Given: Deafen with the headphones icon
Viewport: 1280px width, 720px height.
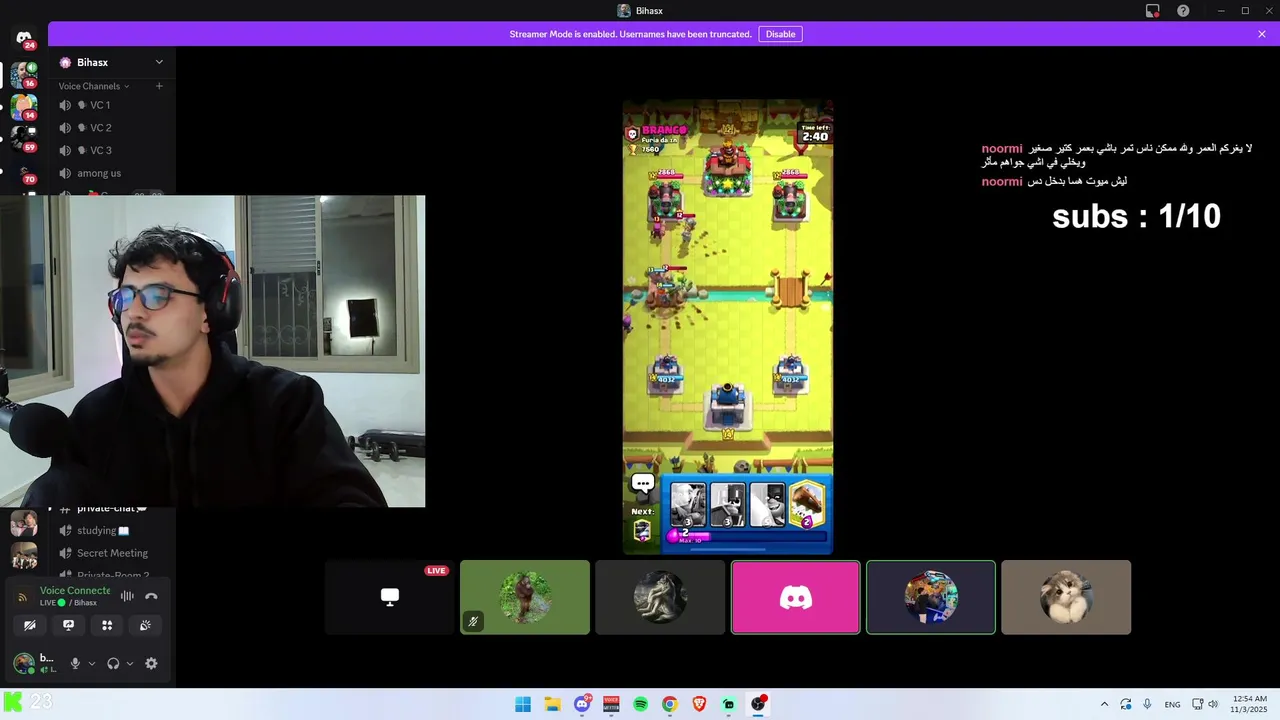Looking at the screenshot, I should [113, 663].
